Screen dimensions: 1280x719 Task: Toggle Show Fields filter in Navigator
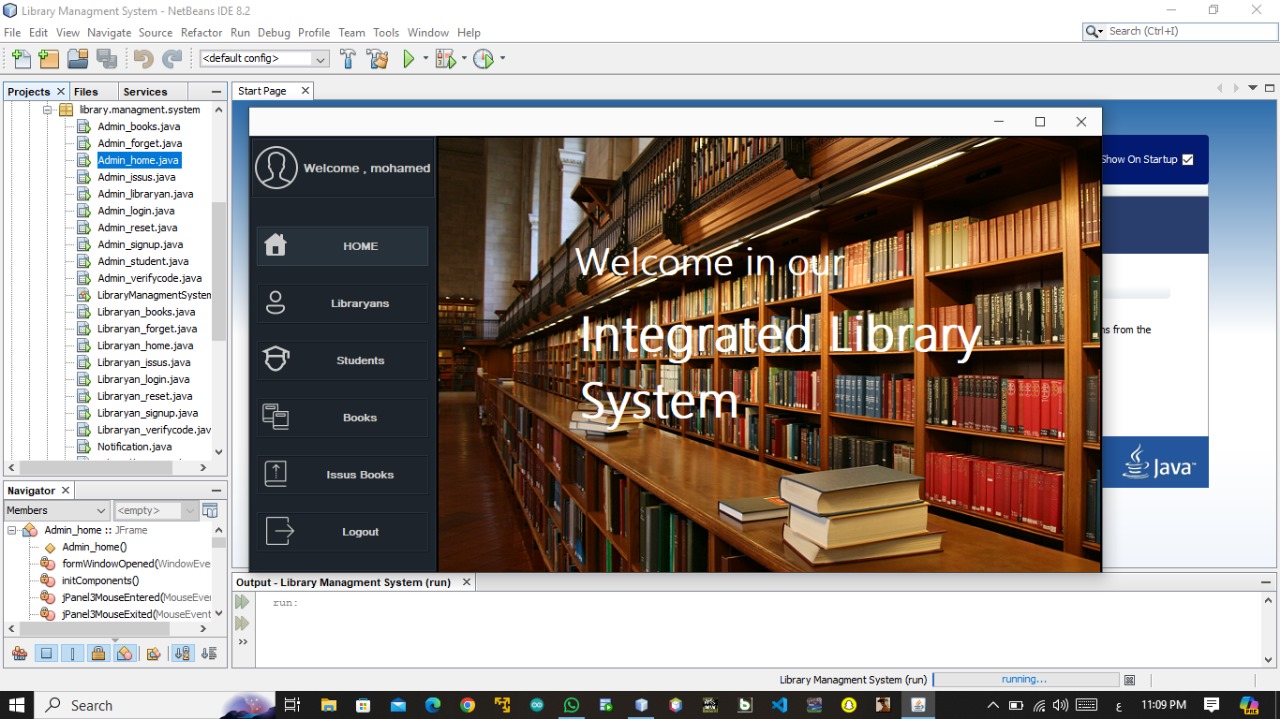[46, 653]
